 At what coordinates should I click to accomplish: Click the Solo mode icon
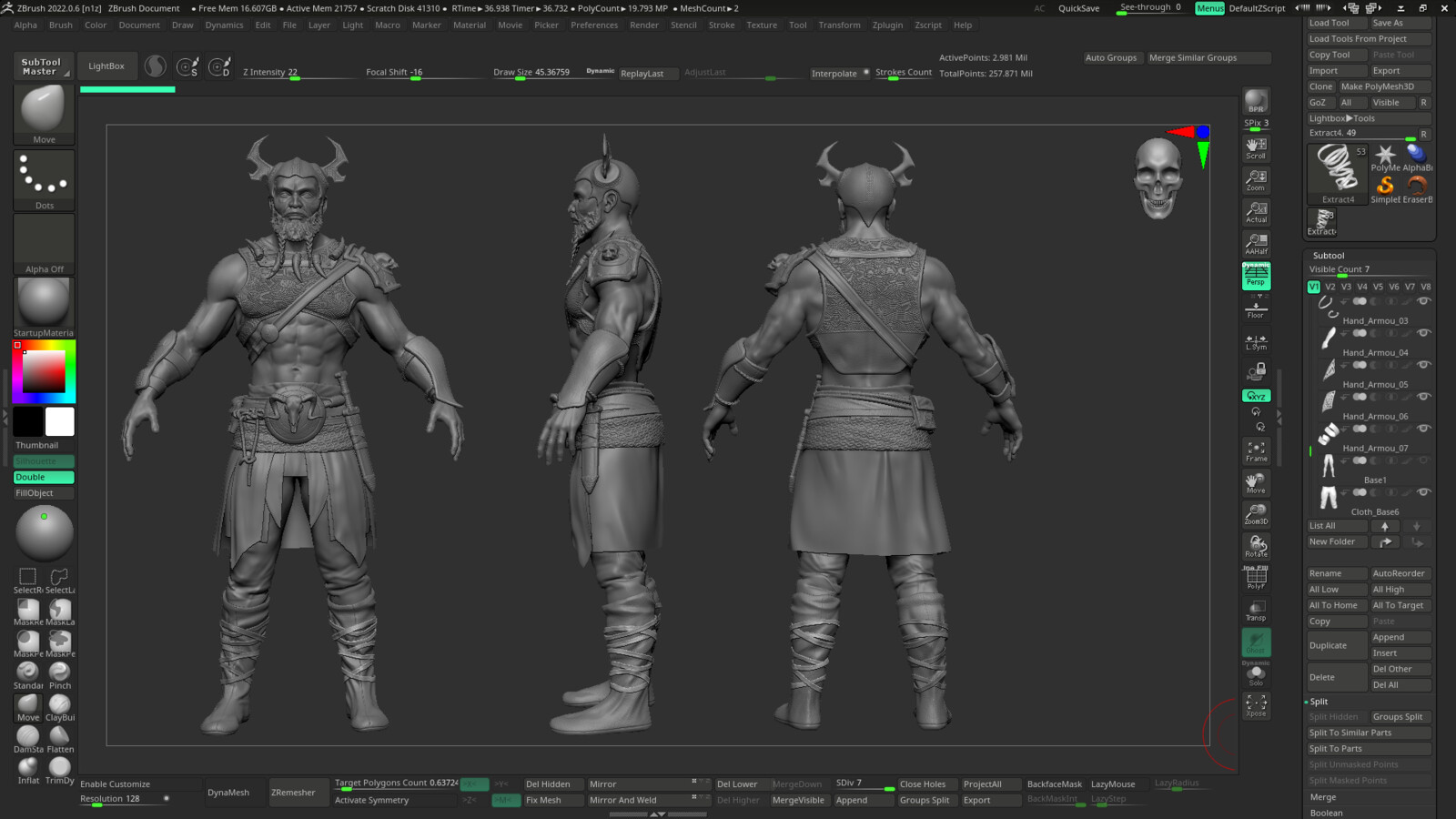(1256, 675)
